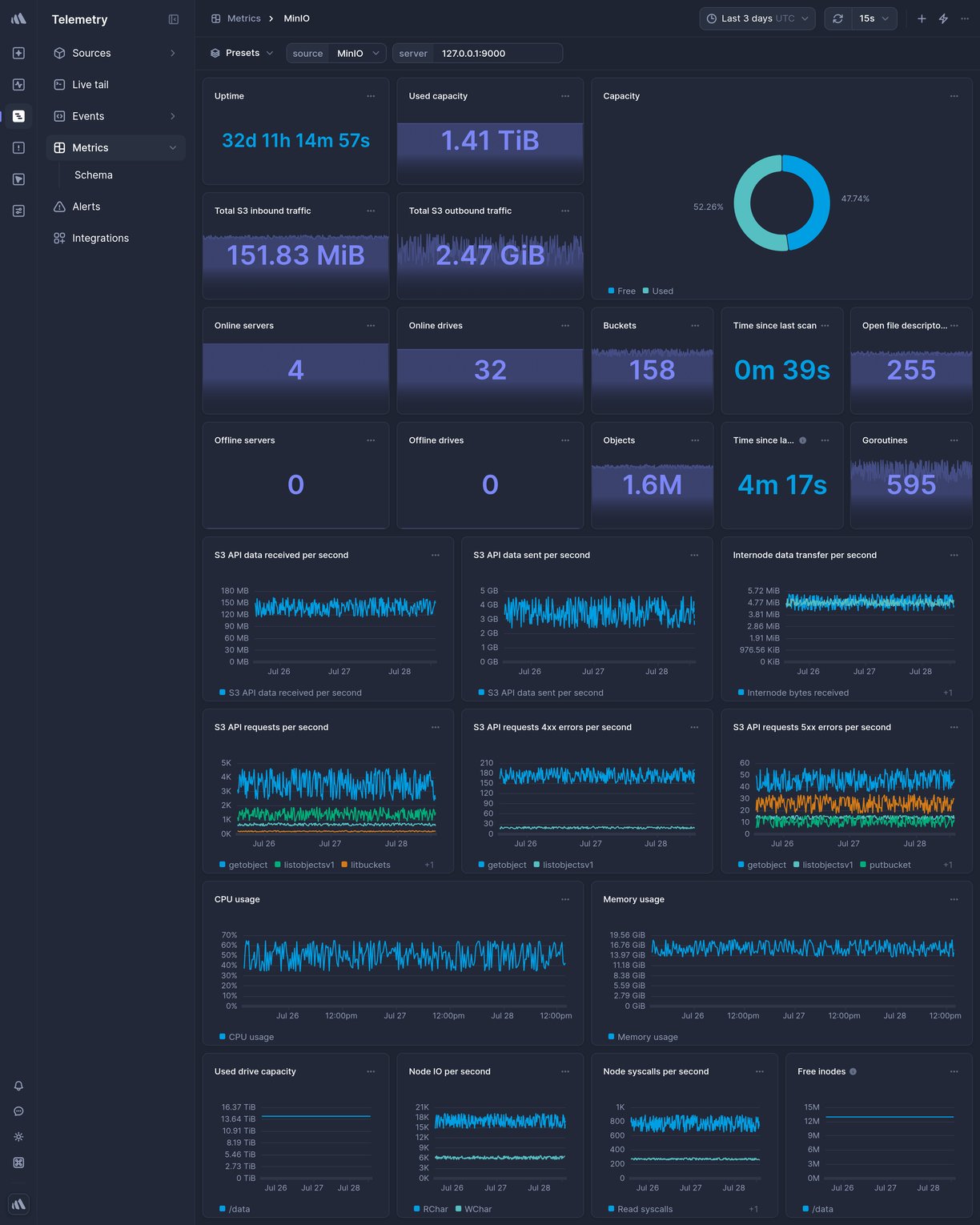Go to Integrations in sidebar
Image resolution: width=980 pixels, height=1225 pixels.
click(115, 238)
